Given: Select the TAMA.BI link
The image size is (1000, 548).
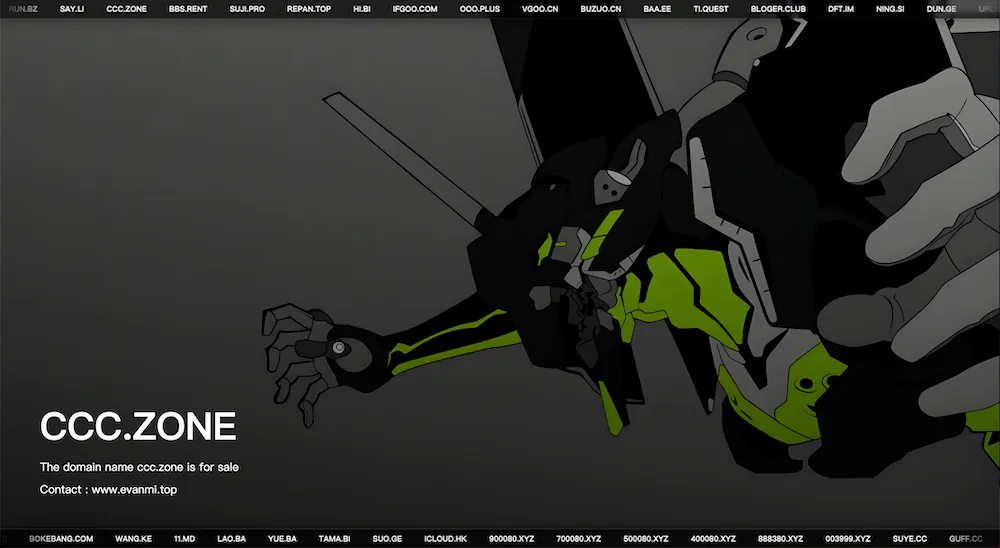Looking at the screenshot, I should click(334, 538).
